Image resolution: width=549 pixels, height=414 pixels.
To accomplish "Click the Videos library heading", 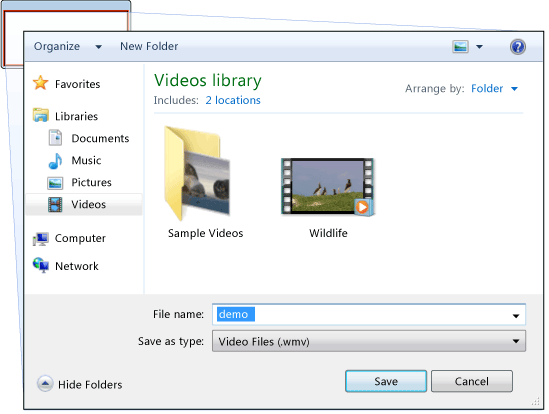I will pos(208,81).
